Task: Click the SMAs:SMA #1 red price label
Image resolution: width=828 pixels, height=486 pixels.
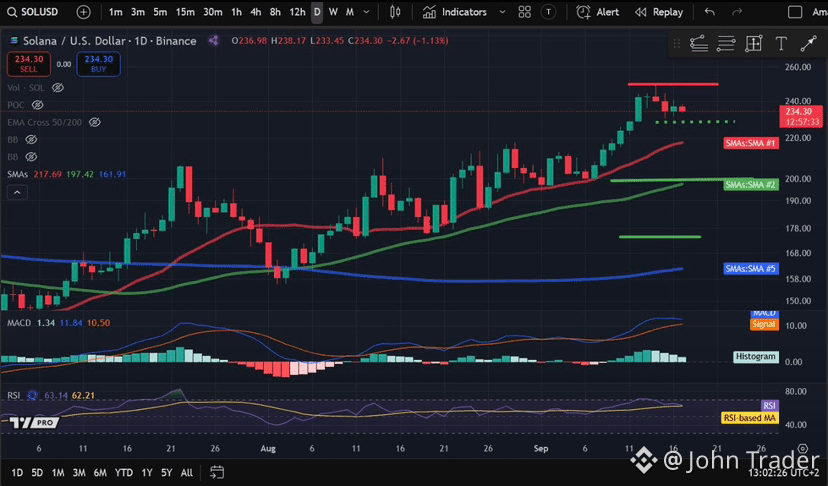Action: (751, 143)
